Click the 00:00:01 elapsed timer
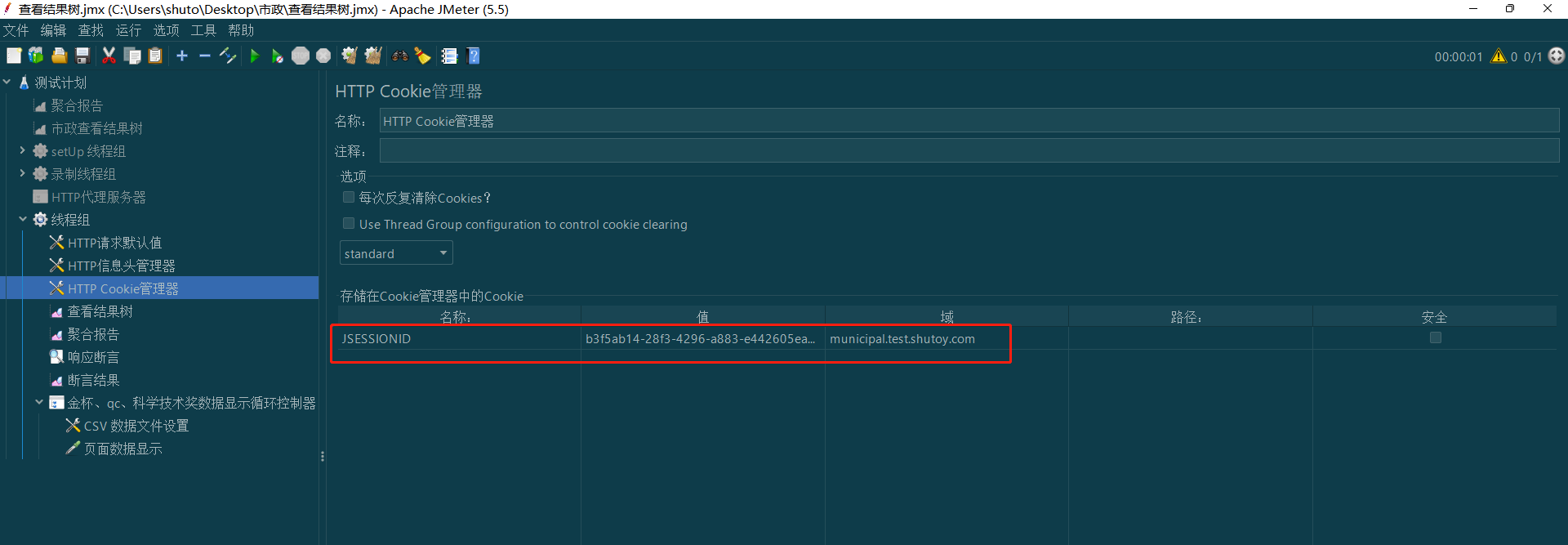Viewport: 1568px width, 545px height. coord(1458,57)
